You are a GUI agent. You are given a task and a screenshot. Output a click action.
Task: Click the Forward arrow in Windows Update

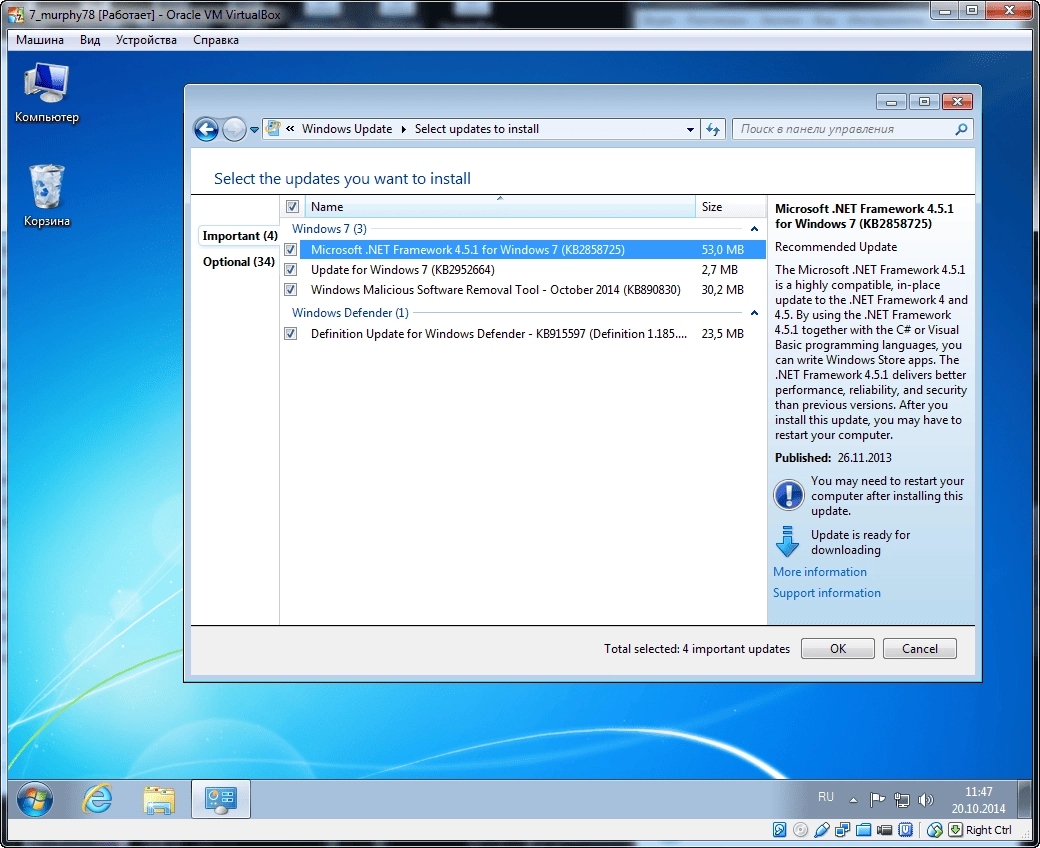click(x=233, y=129)
